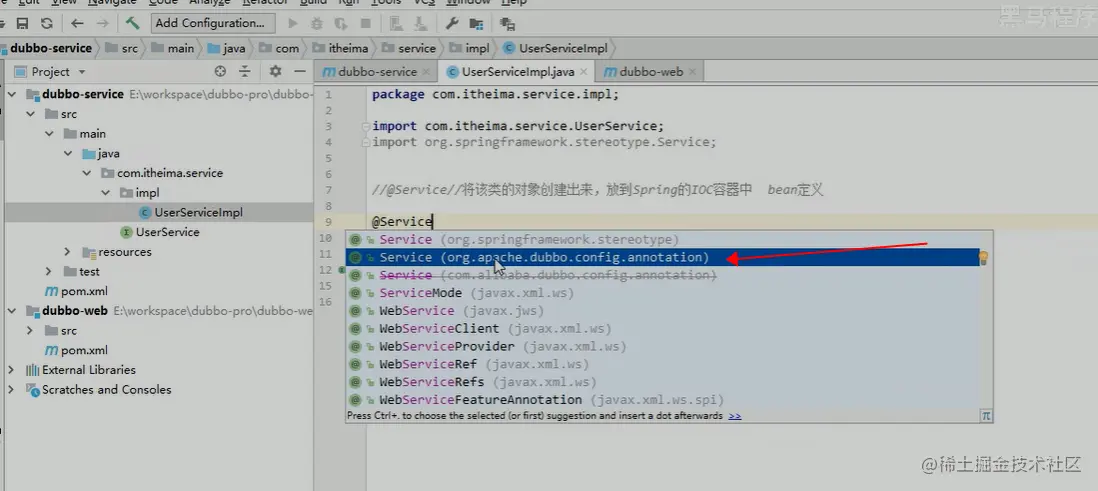Image resolution: width=1098 pixels, height=491 pixels.
Task: Expand External Libraries node
Action: tap(12, 370)
